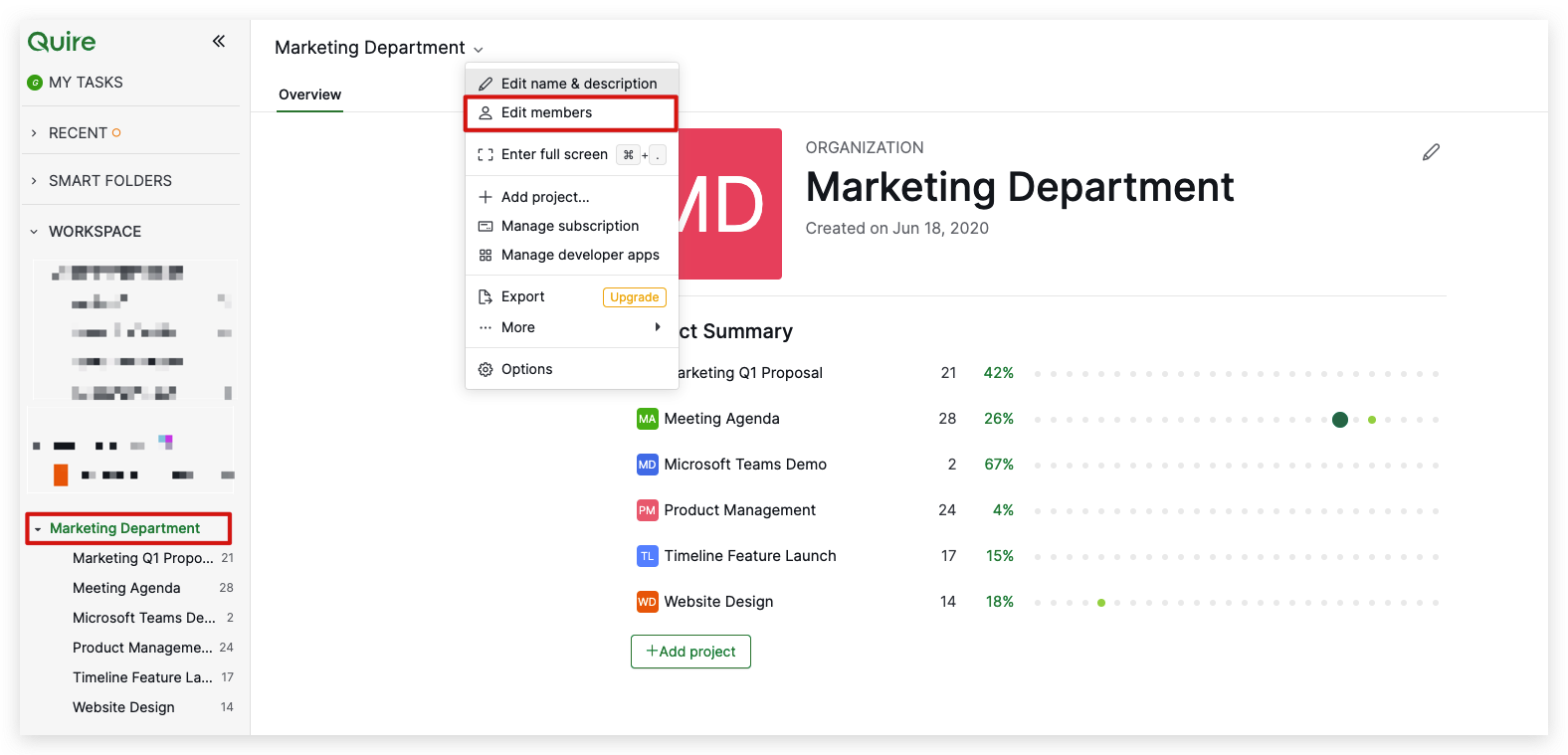Open MY TASKS in the sidebar
Image resolution: width=1568 pixels, height=755 pixels.
pos(86,83)
